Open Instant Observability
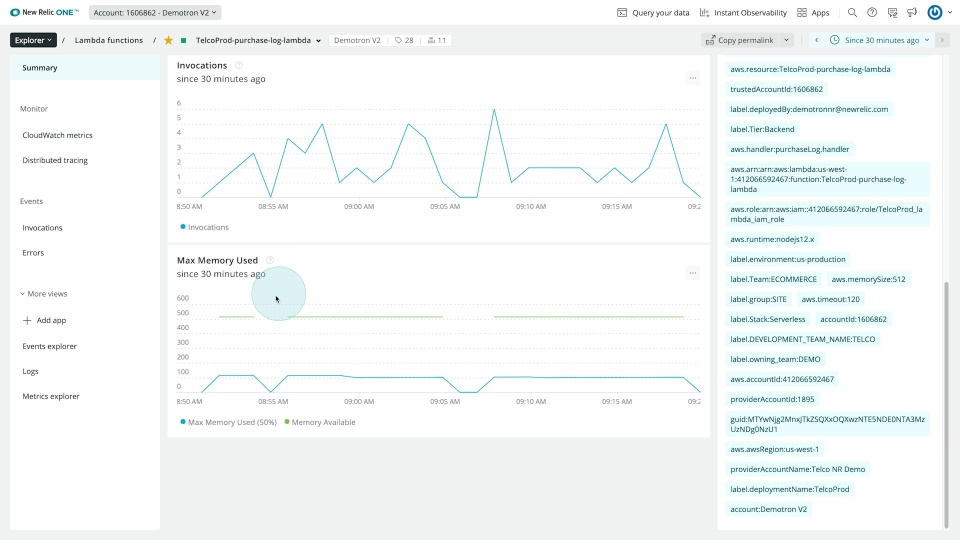960x540 pixels. pyautogui.click(x=743, y=12)
